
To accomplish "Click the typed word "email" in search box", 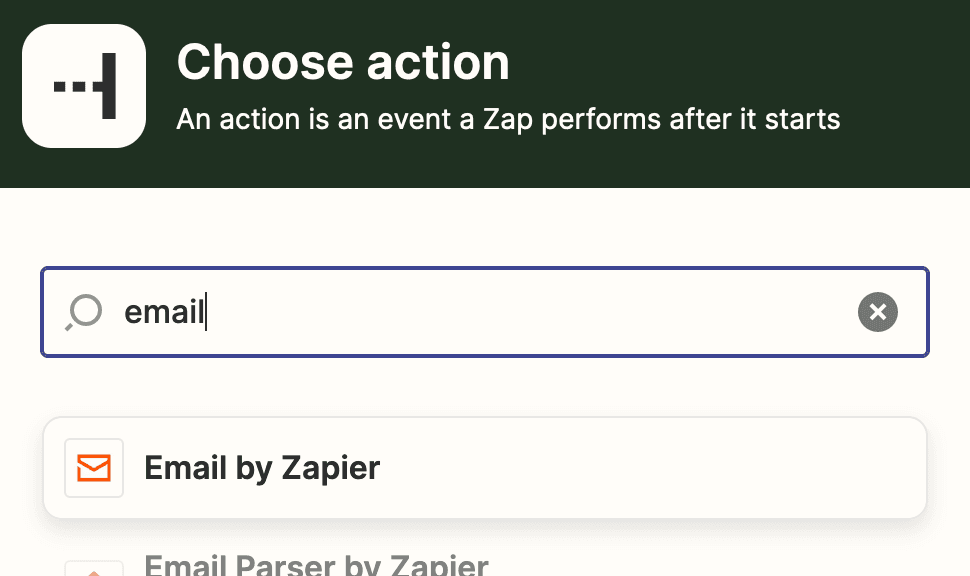I will [163, 313].
